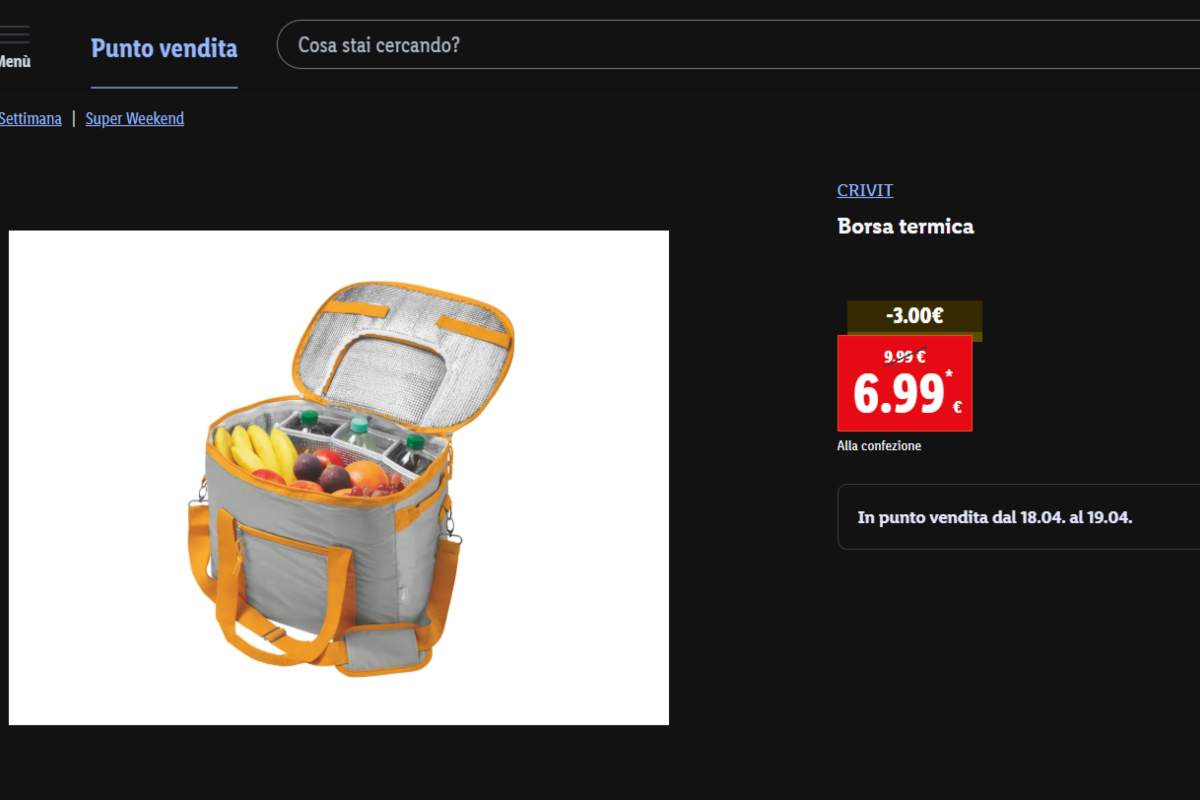
Task: Click the euro symbol in the price tag
Action: 957,407
